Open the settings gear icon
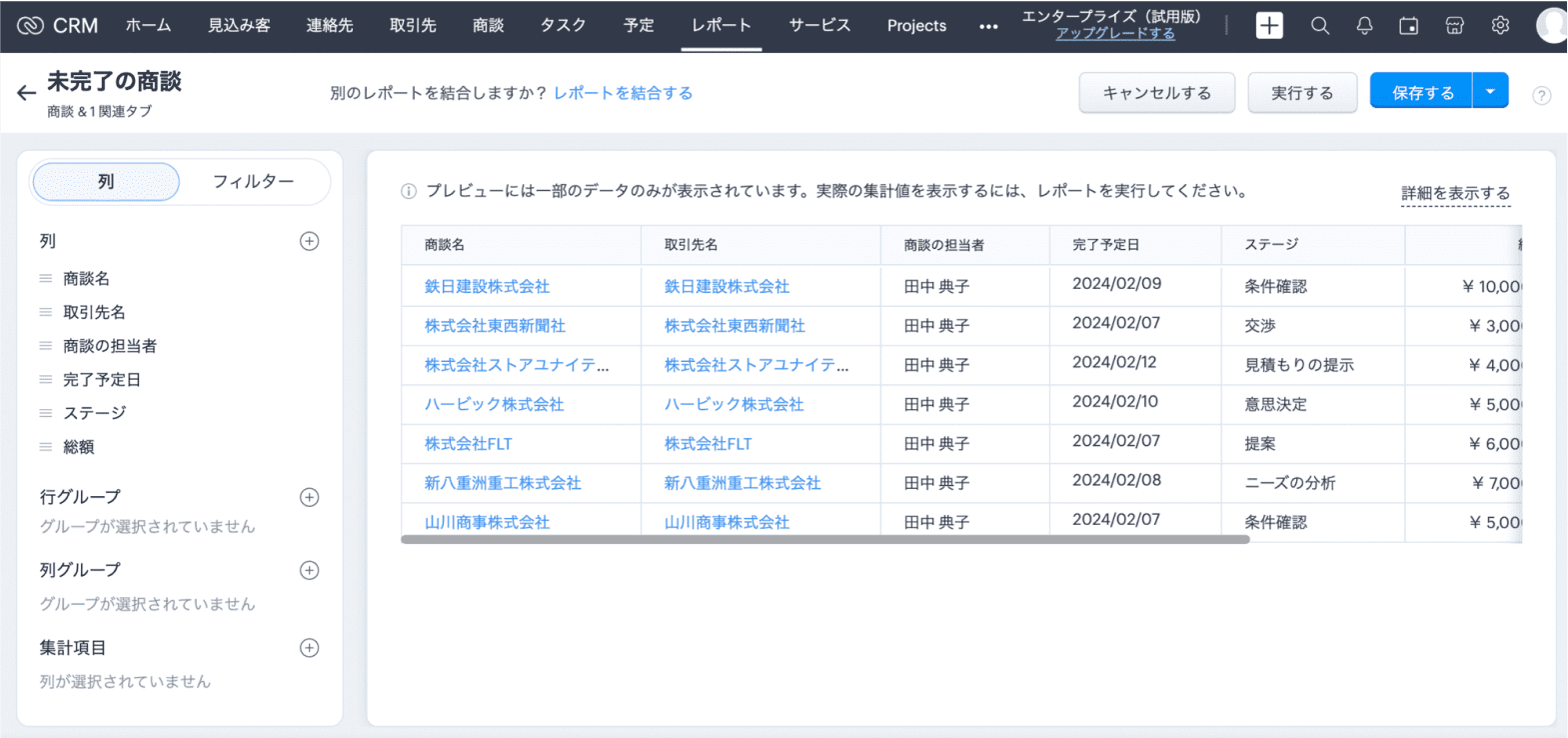 click(1500, 26)
